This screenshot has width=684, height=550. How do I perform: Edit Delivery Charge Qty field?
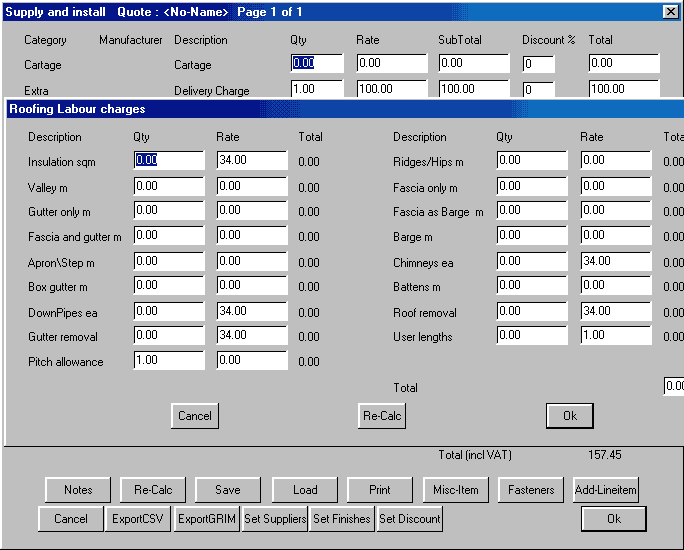(x=317, y=89)
